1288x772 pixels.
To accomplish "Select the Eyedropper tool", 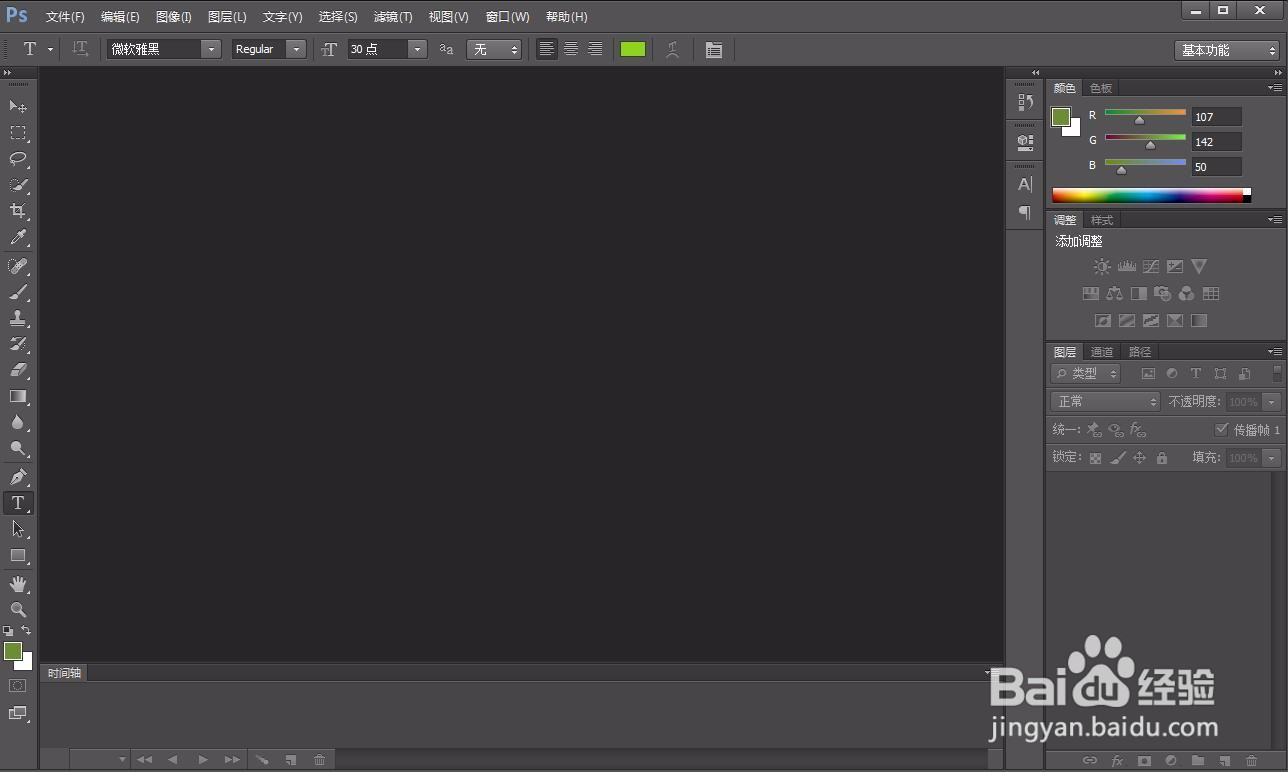I will pyautogui.click(x=18, y=238).
